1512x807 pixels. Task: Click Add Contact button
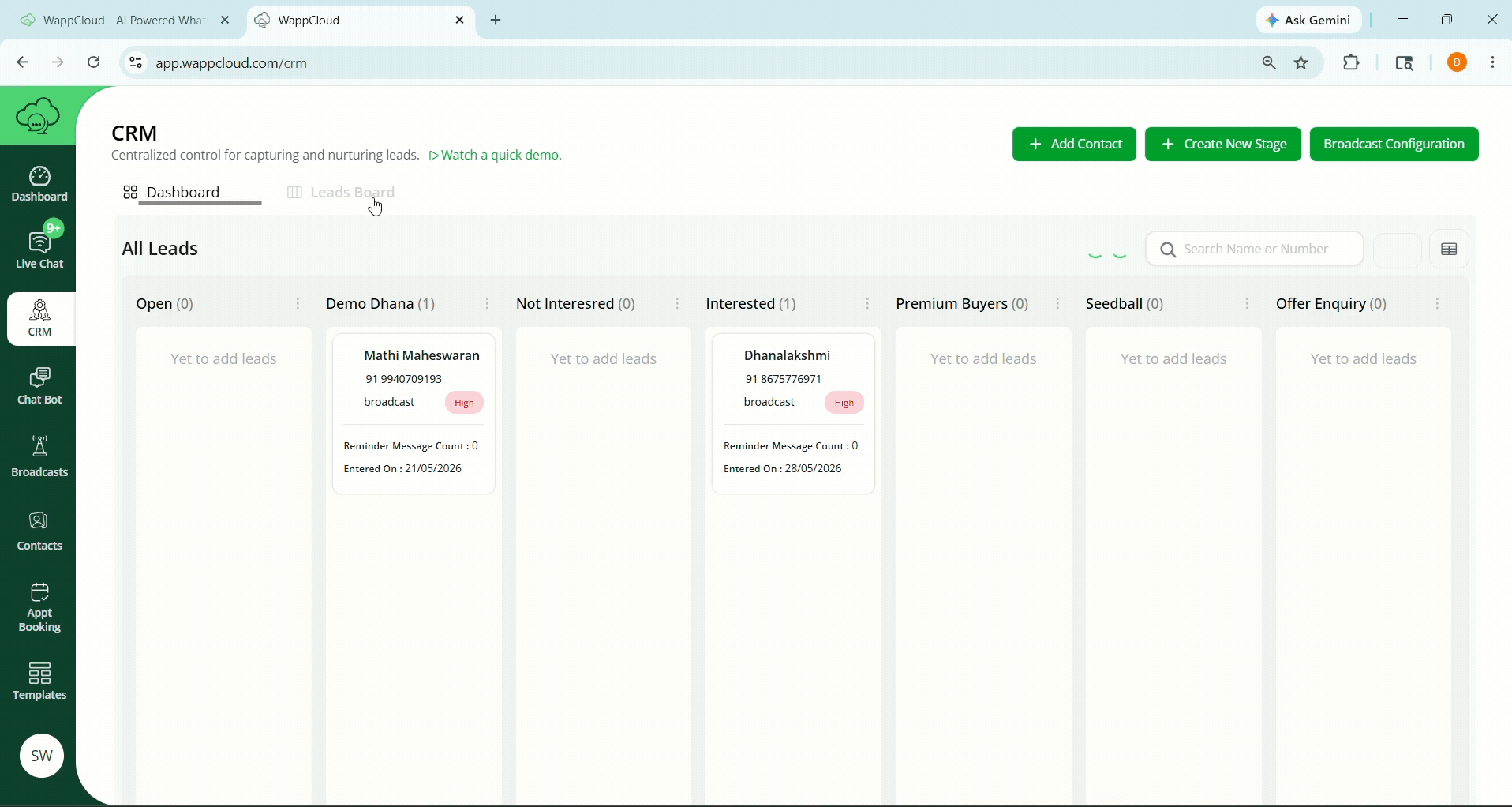(x=1074, y=145)
